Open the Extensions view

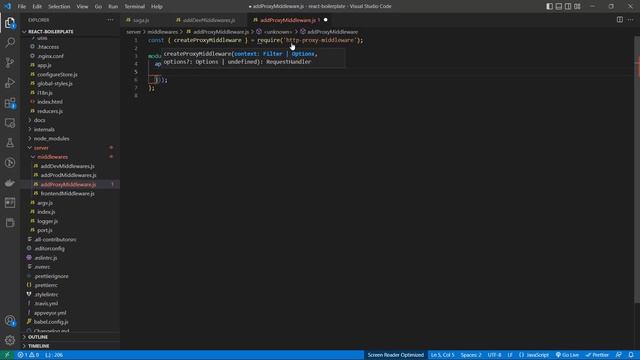(10, 103)
